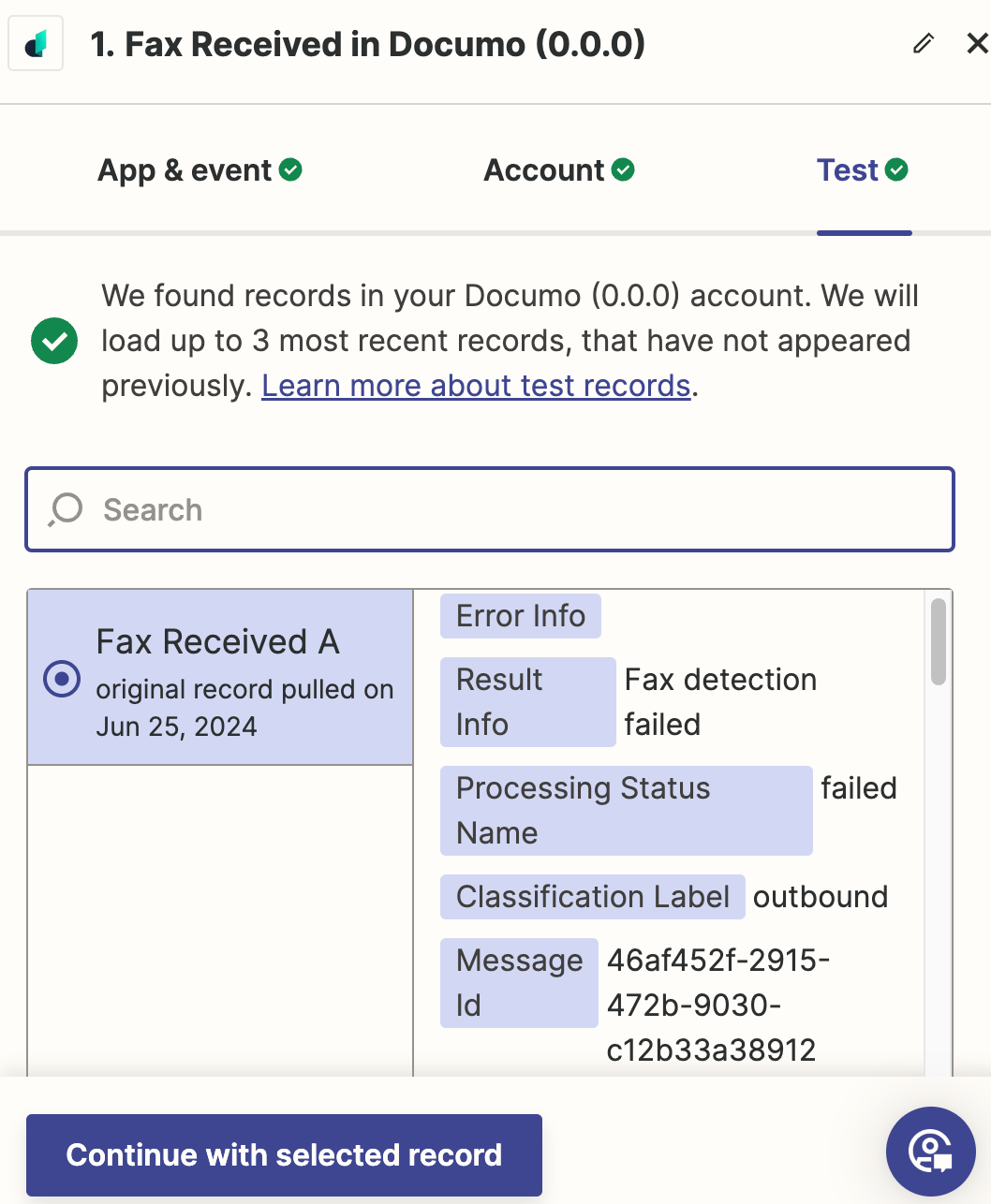The width and height of the screenshot is (991, 1204).
Task: Click Continue with selected record button
Action: point(284,1155)
